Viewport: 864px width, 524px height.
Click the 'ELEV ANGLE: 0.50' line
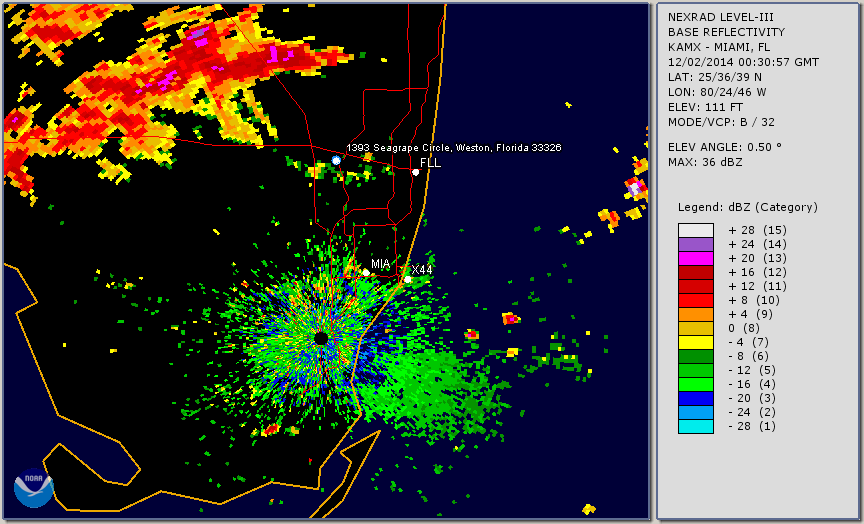(725, 147)
